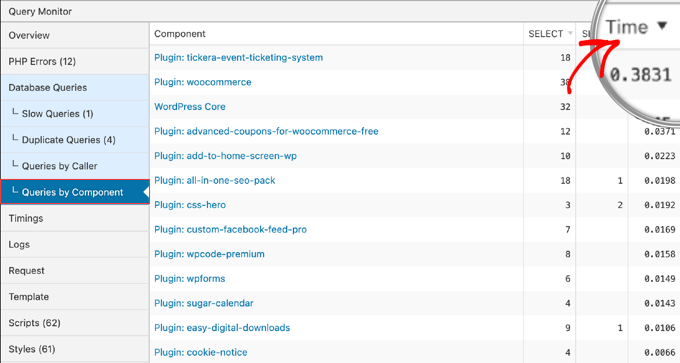Select SELECT count 9 for easy-digital-downloads

click(568, 328)
